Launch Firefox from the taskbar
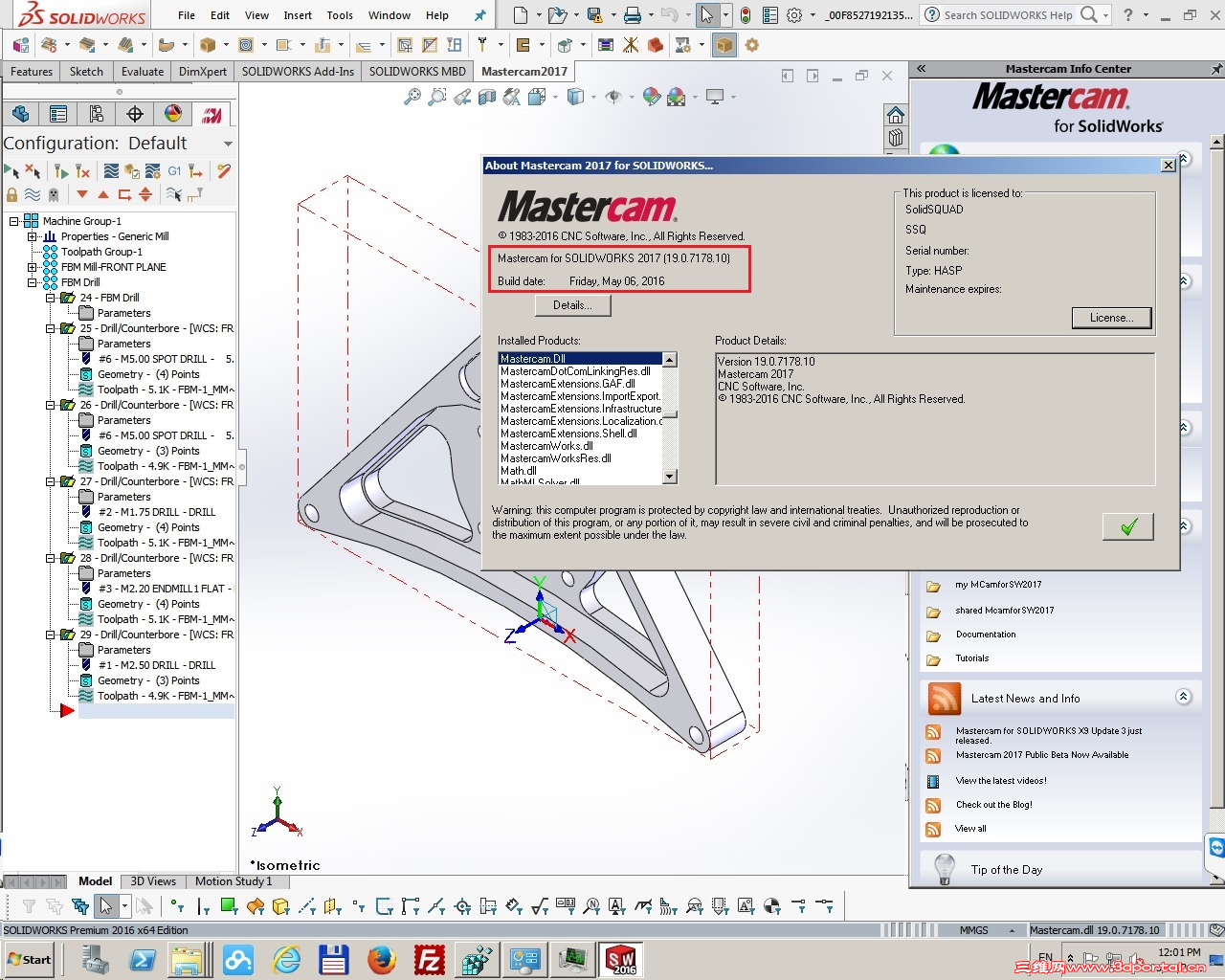Image resolution: width=1225 pixels, height=980 pixels. coord(382,959)
